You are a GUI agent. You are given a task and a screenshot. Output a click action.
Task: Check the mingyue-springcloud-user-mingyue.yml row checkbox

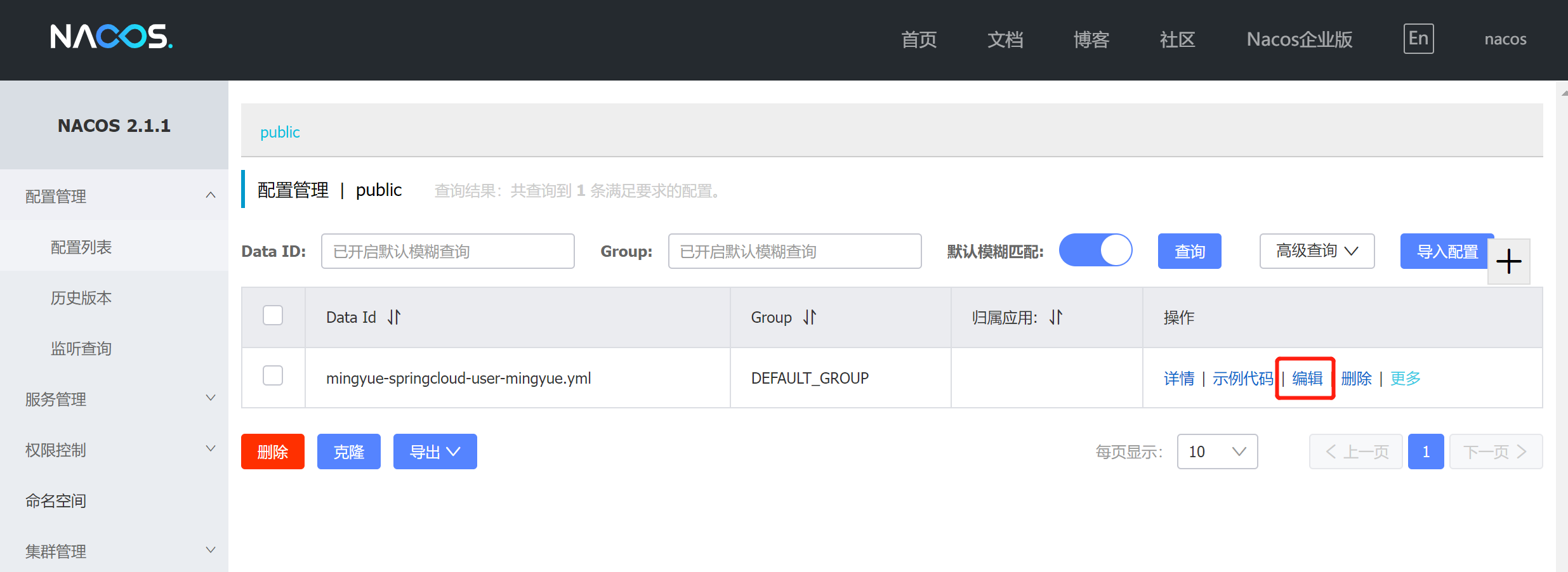point(273,375)
